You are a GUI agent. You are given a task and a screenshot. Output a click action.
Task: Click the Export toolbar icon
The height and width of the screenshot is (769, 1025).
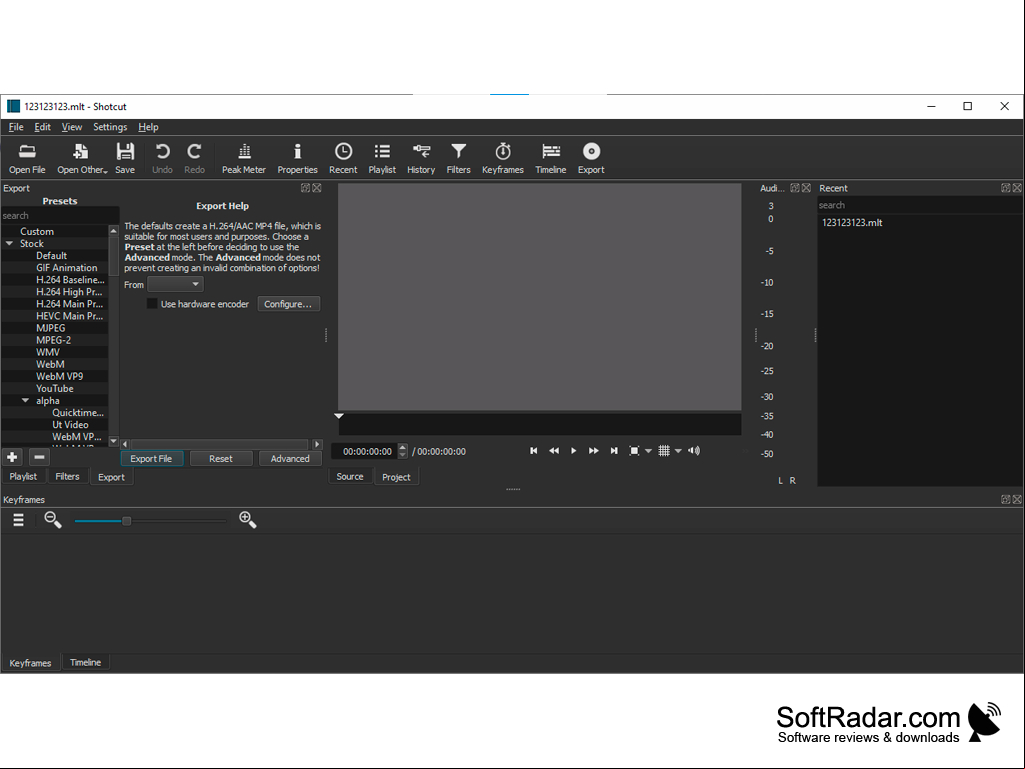(x=591, y=159)
